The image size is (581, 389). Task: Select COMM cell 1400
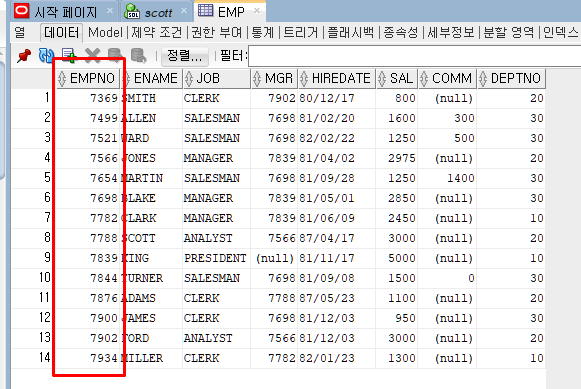click(447, 178)
